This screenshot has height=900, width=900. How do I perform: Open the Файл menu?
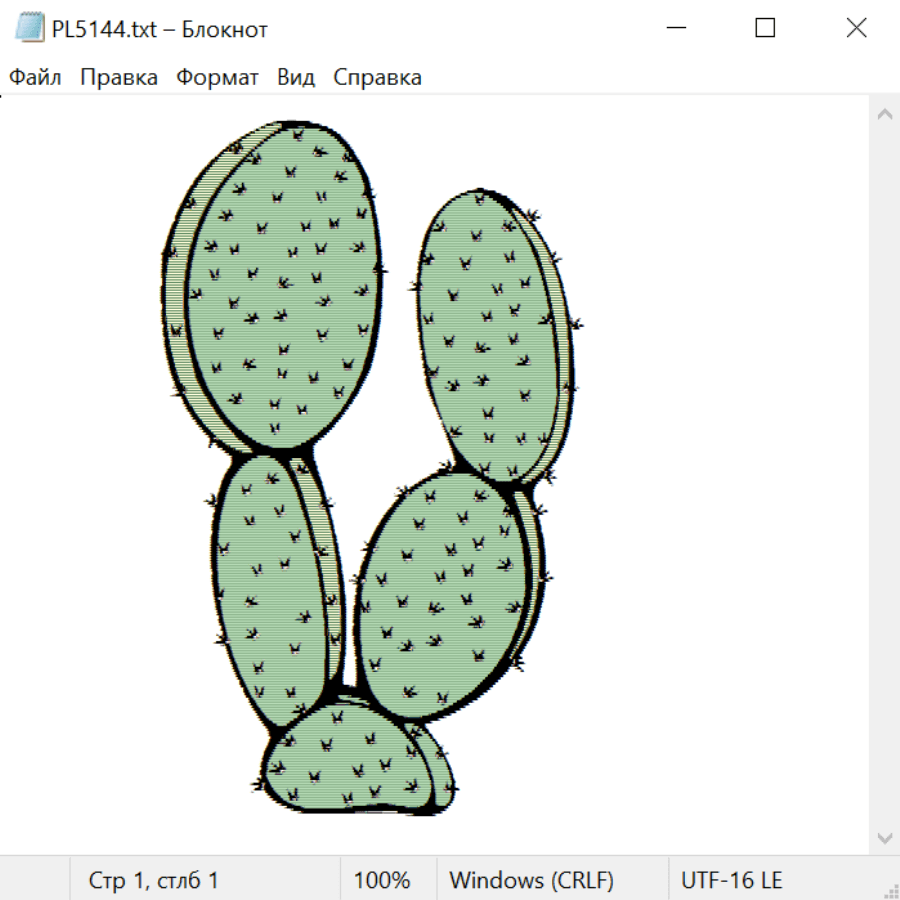[36, 78]
